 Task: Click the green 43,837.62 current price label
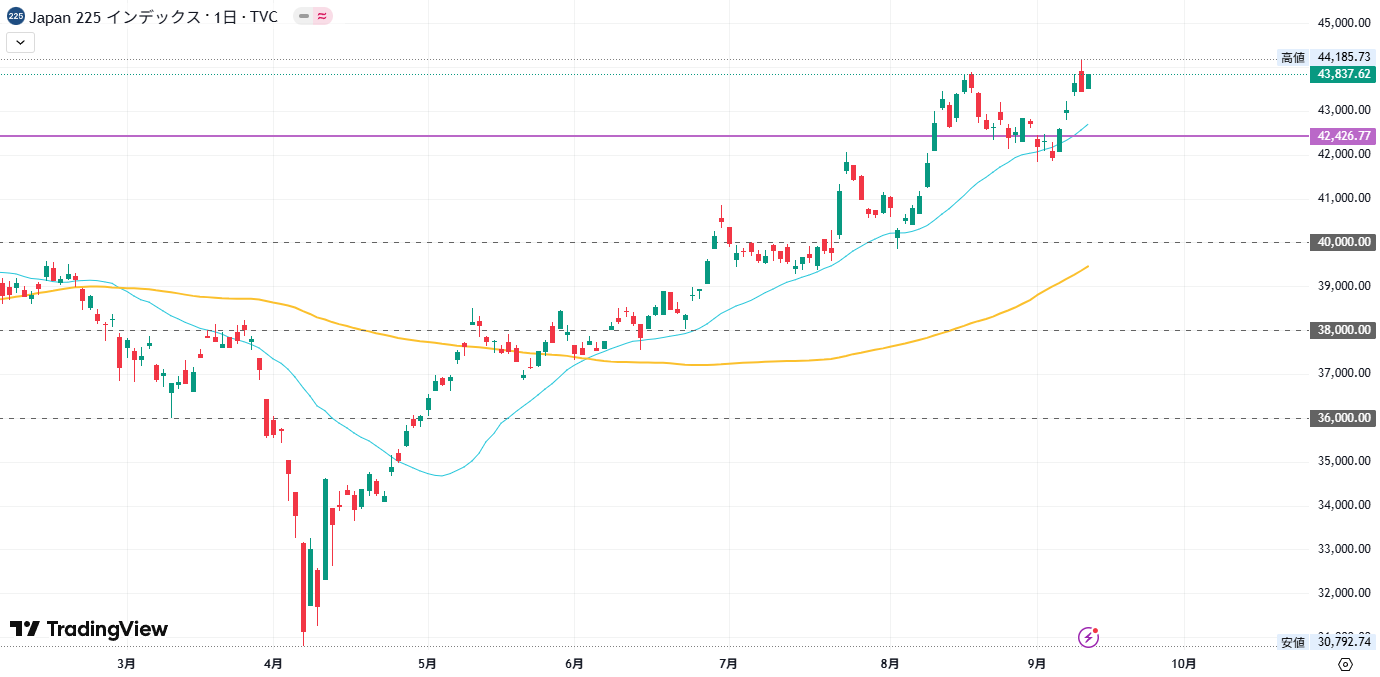[x=1344, y=74]
